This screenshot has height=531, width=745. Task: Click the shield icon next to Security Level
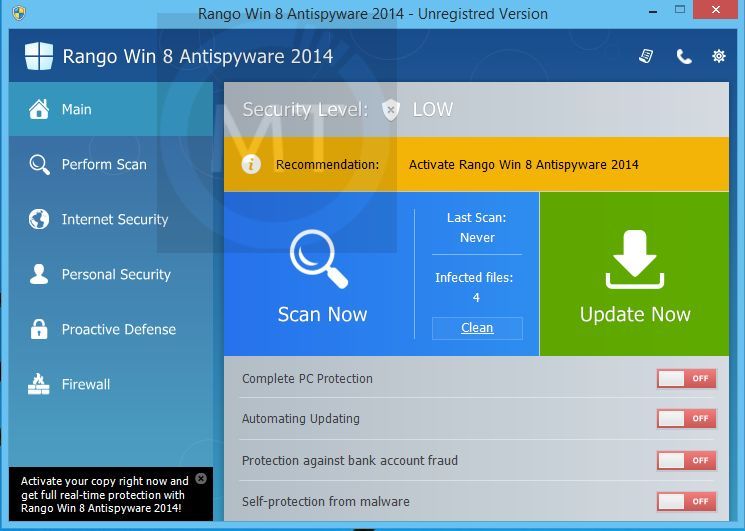(x=390, y=110)
